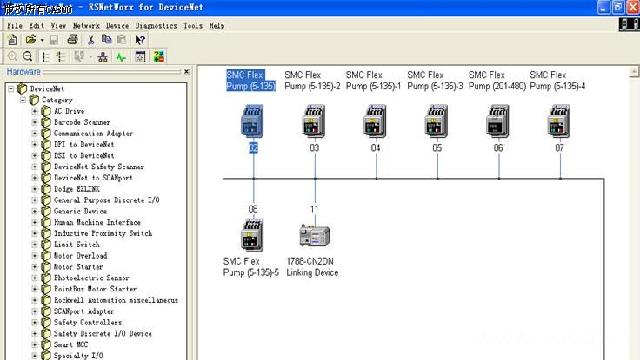
Task: Expand the Barcode Scanner category
Action: pos(35,122)
